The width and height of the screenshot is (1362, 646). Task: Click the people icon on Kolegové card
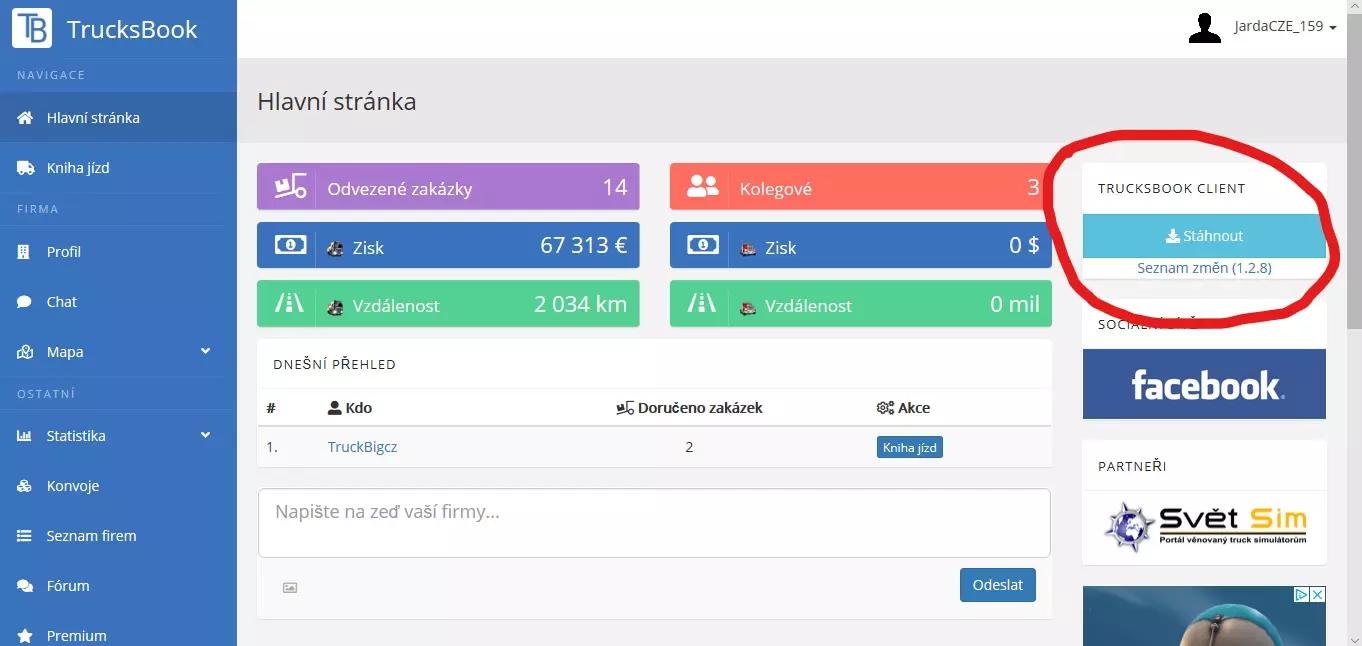pos(703,187)
